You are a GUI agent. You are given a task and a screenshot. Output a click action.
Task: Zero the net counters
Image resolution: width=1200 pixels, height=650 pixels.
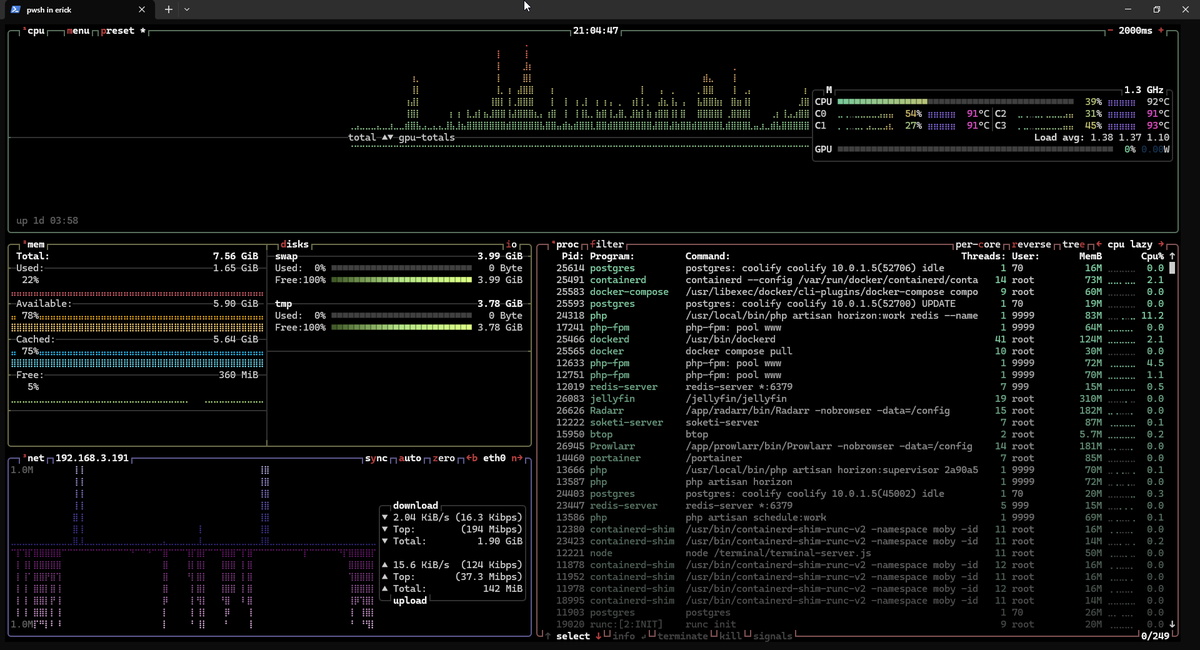tap(445, 458)
